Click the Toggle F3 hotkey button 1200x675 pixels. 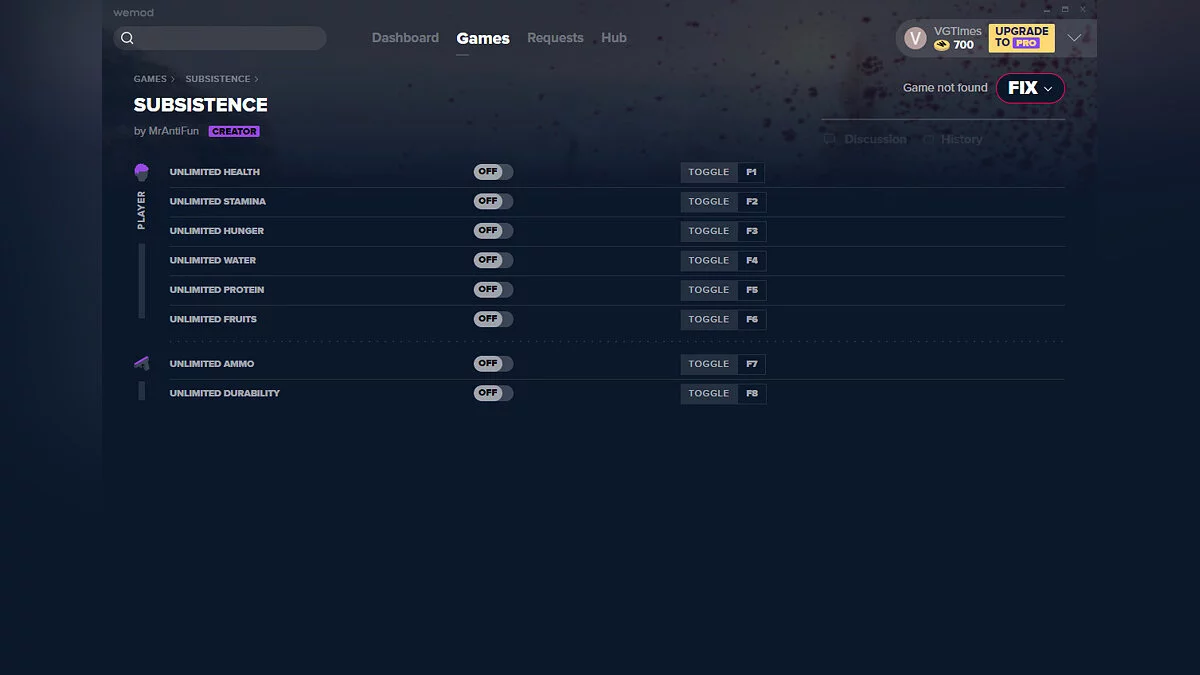tap(723, 231)
